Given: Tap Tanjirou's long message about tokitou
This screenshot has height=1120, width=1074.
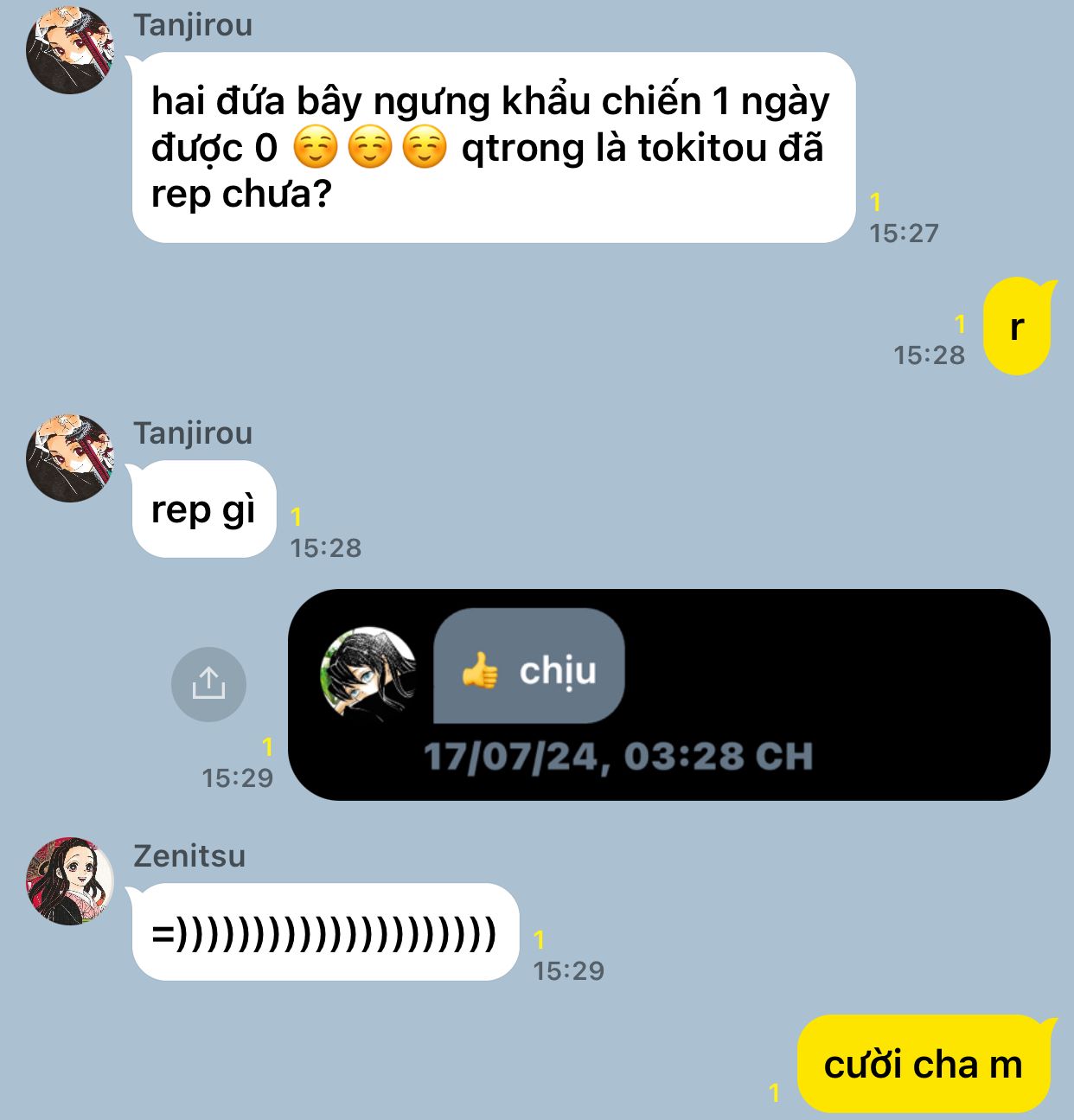Looking at the screenshot, I should (x=494, y=147).
